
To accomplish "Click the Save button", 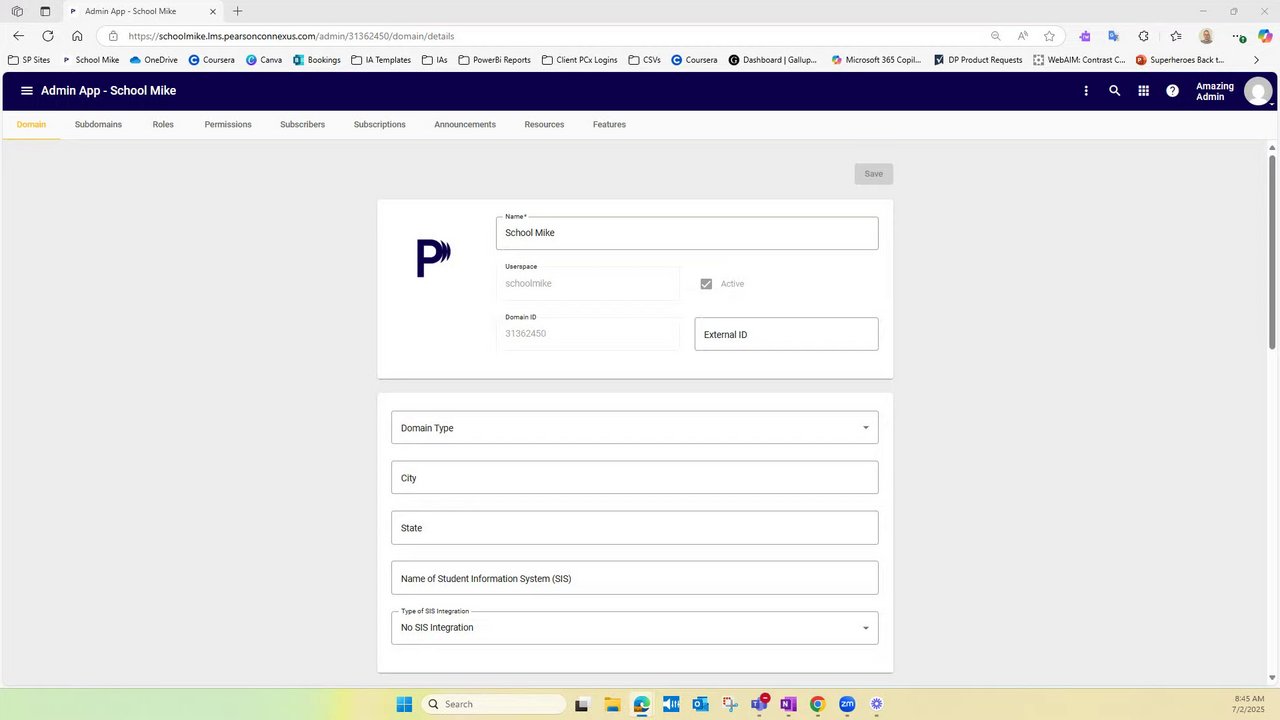I will pyautogui.click(x=874, y=174).
